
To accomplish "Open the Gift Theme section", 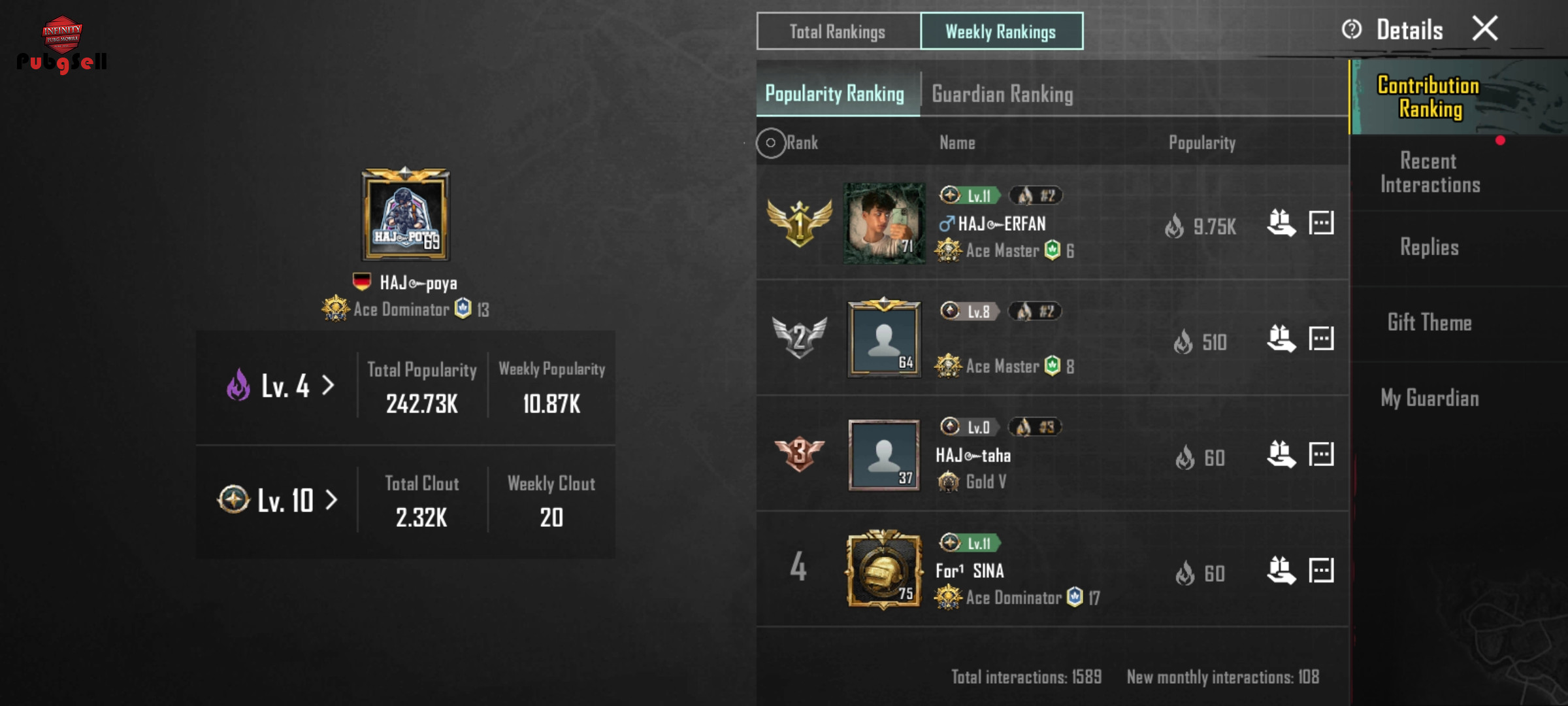I will click(1429, 323).
